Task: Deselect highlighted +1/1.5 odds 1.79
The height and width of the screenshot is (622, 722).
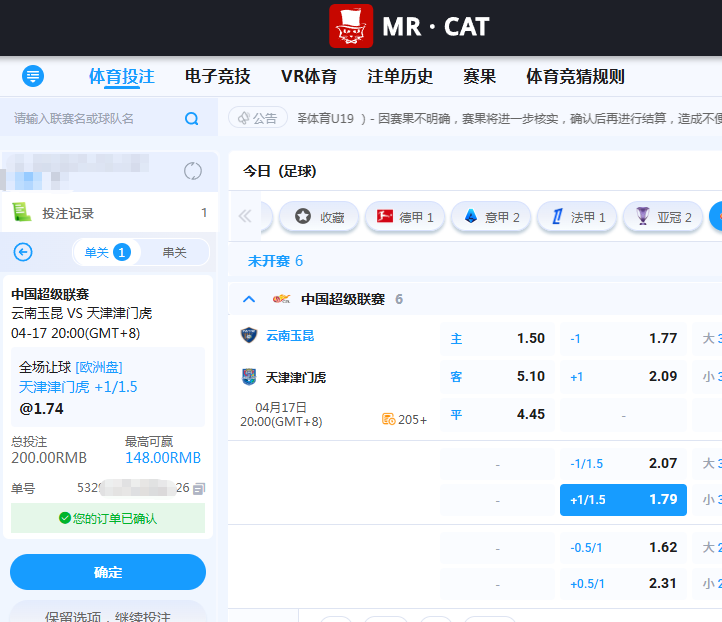Action: tap(623, 500)
